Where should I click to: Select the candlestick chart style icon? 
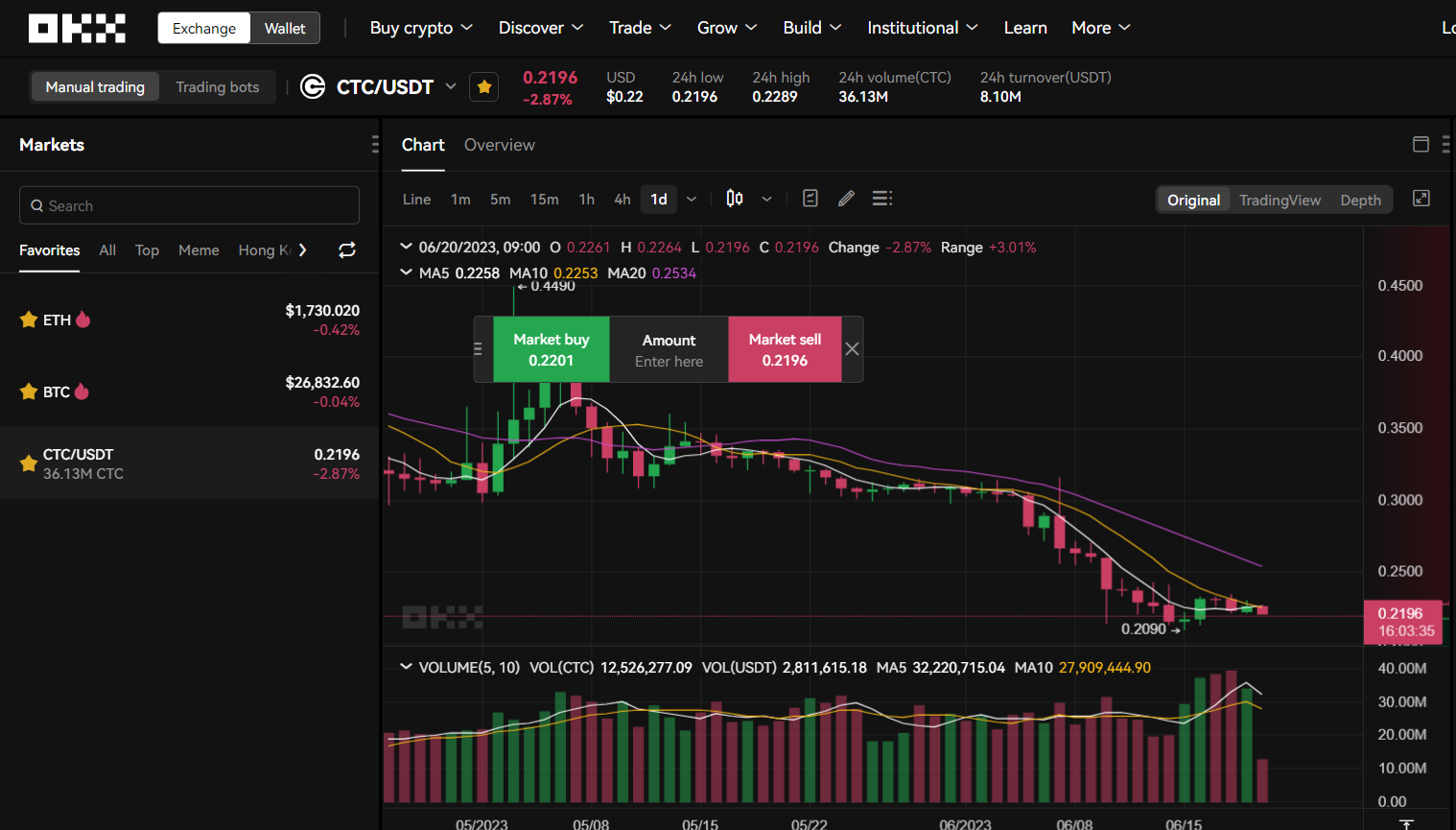tap(735, 199)
